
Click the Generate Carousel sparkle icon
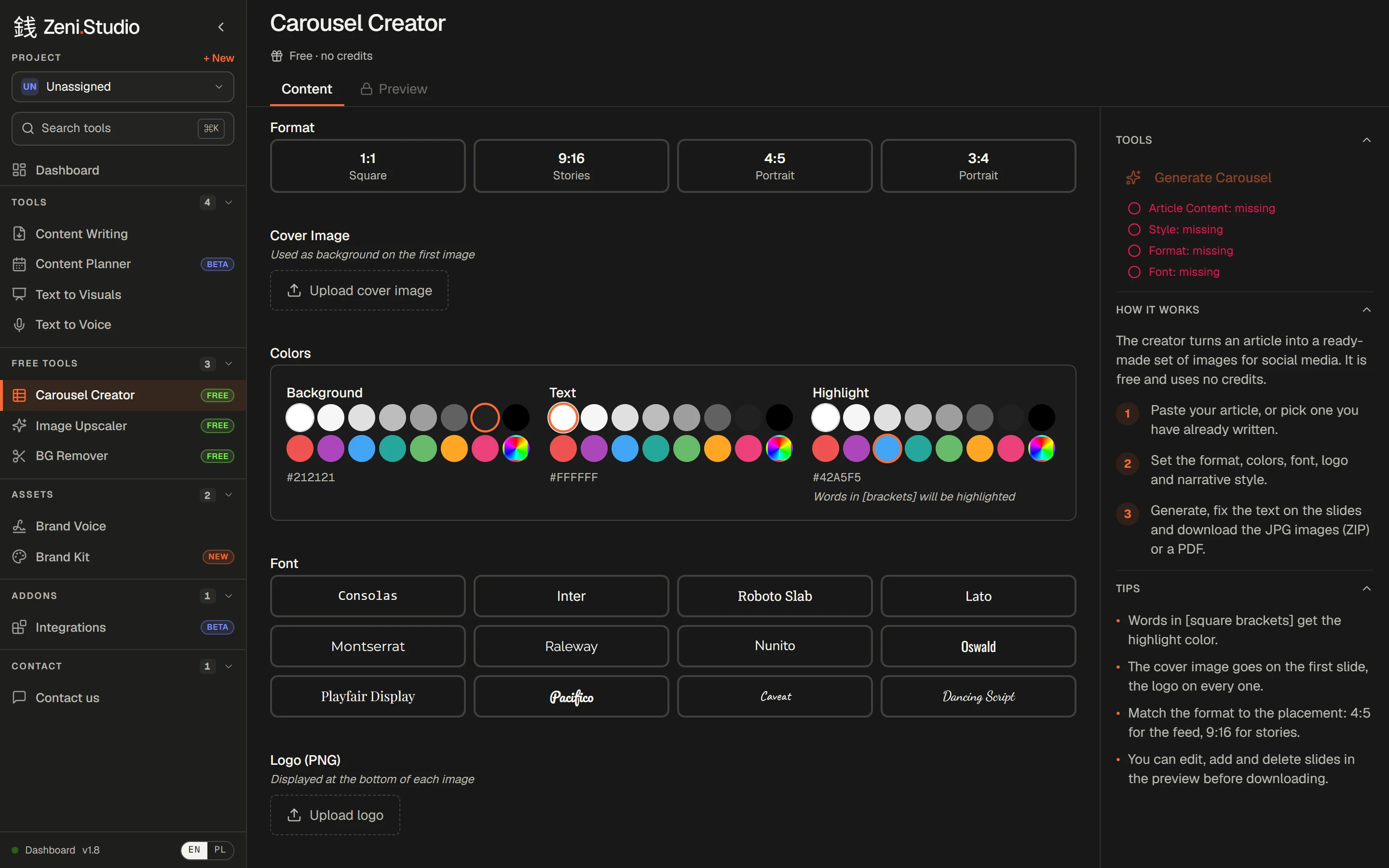coord(1133,177)
